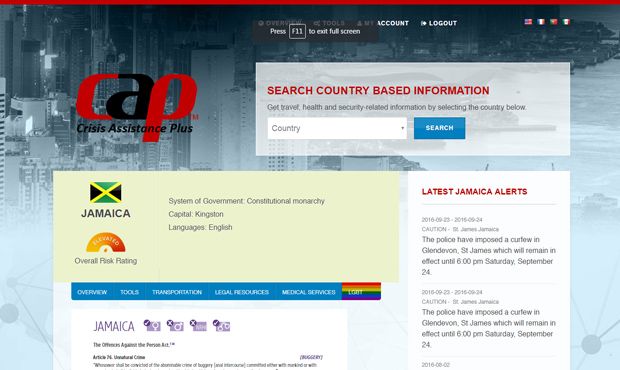The image size is (620, 370).
Task: Click the 'Latest Jamaica Alerts' heading
Action: [x=474, y=192]
